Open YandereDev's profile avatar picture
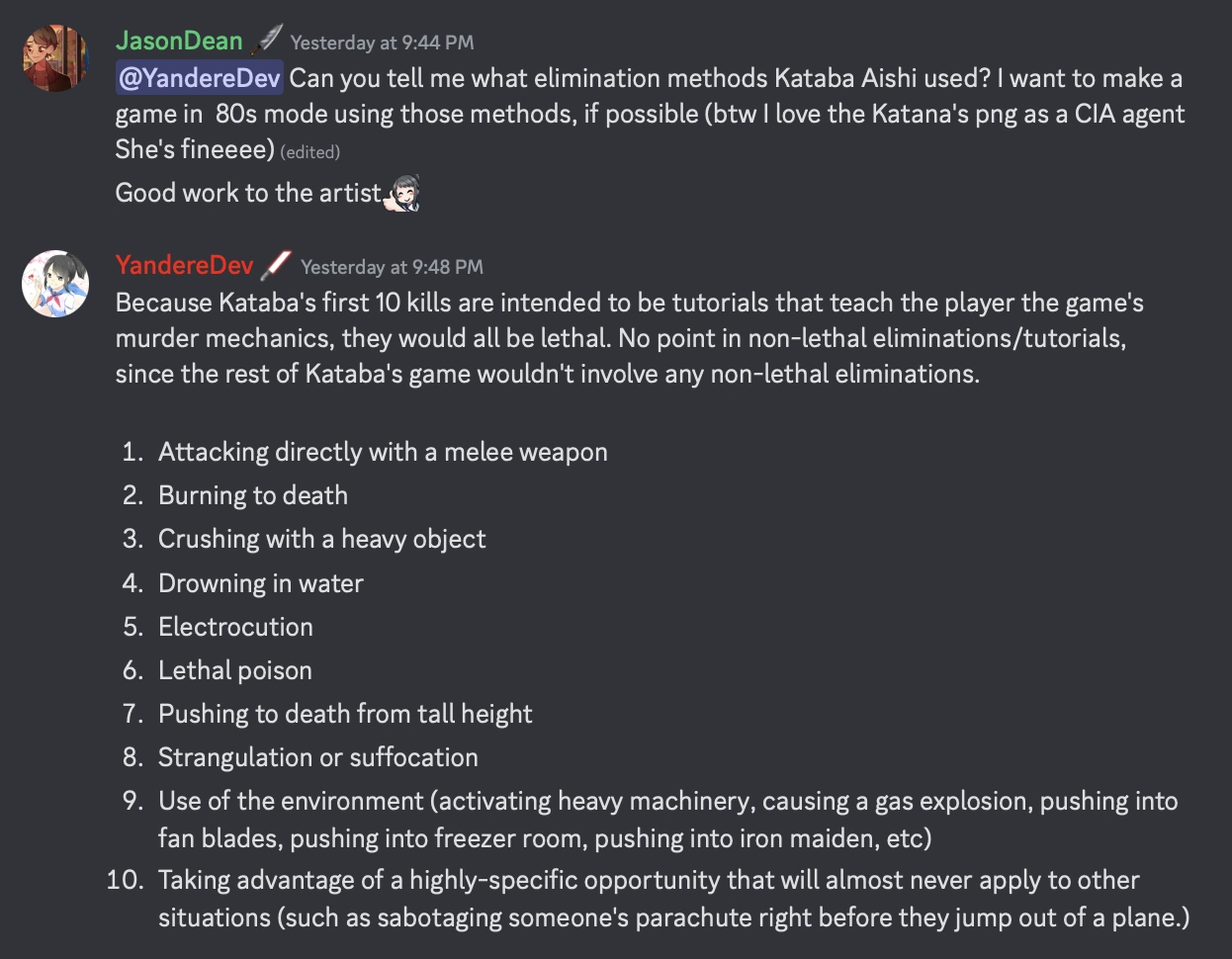Image resolution: width=1232 pixels, height=959 pixels. [x=55, y=284]
